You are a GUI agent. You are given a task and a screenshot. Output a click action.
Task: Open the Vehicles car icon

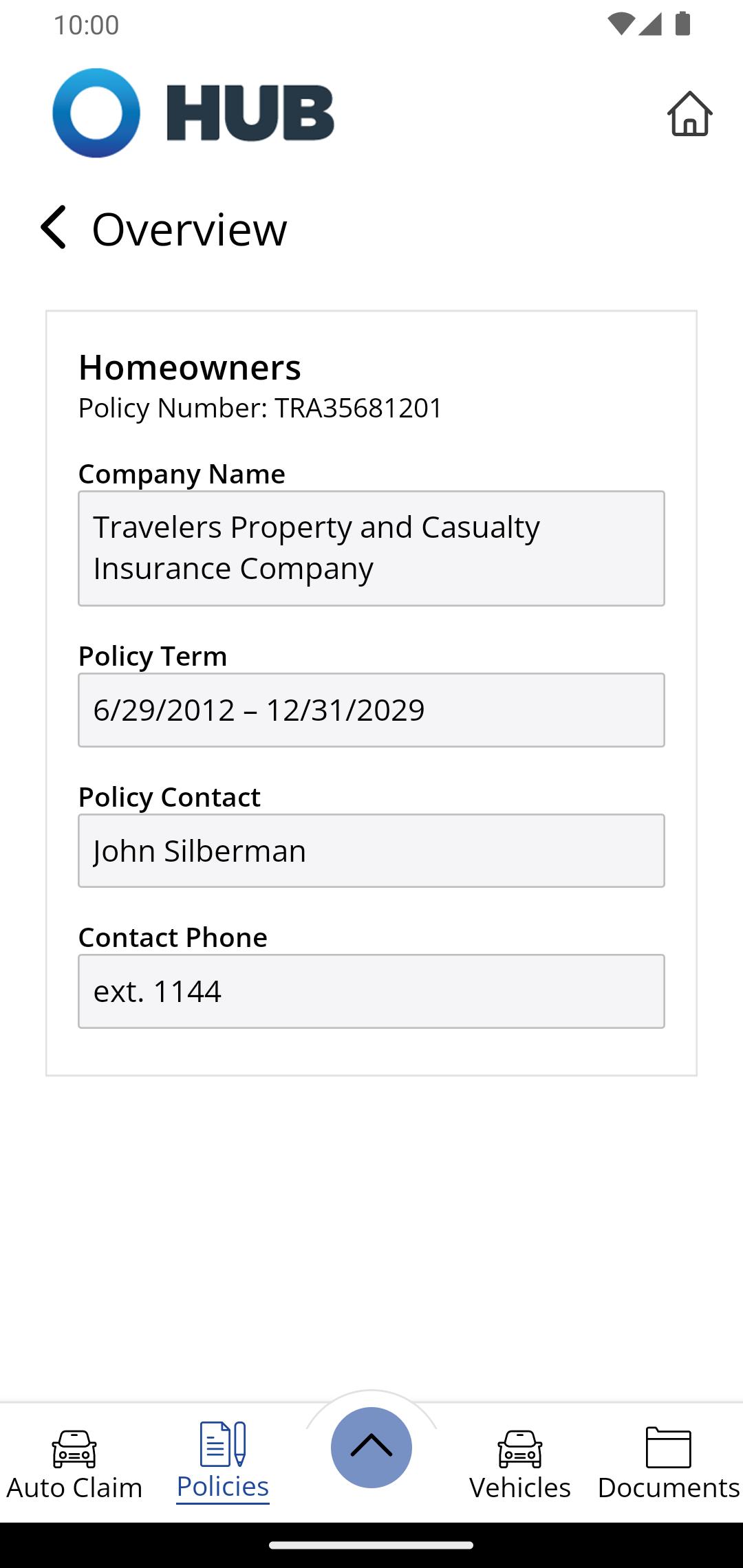[x=520, y=1448]
